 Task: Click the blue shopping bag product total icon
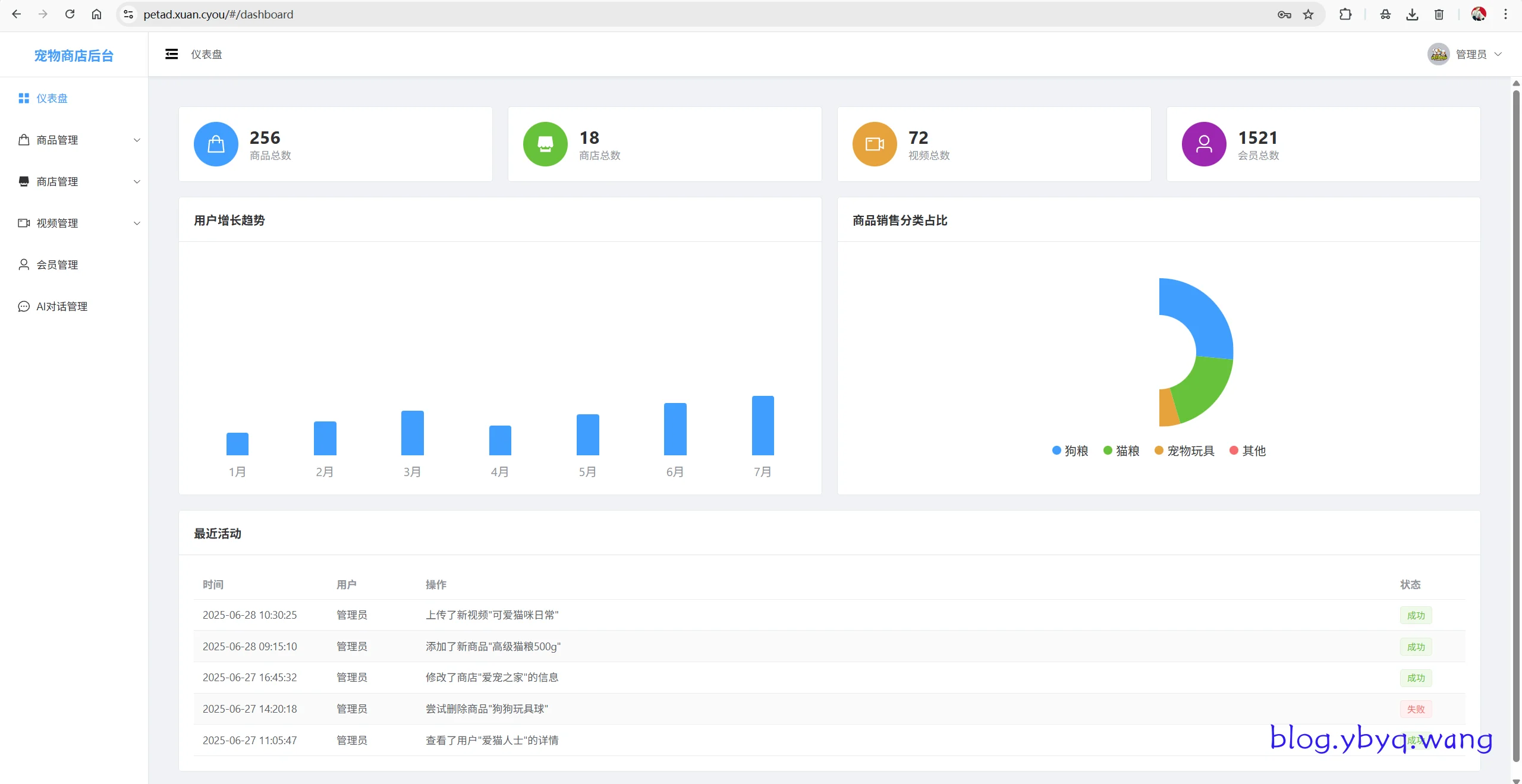[x=216, y=144]
